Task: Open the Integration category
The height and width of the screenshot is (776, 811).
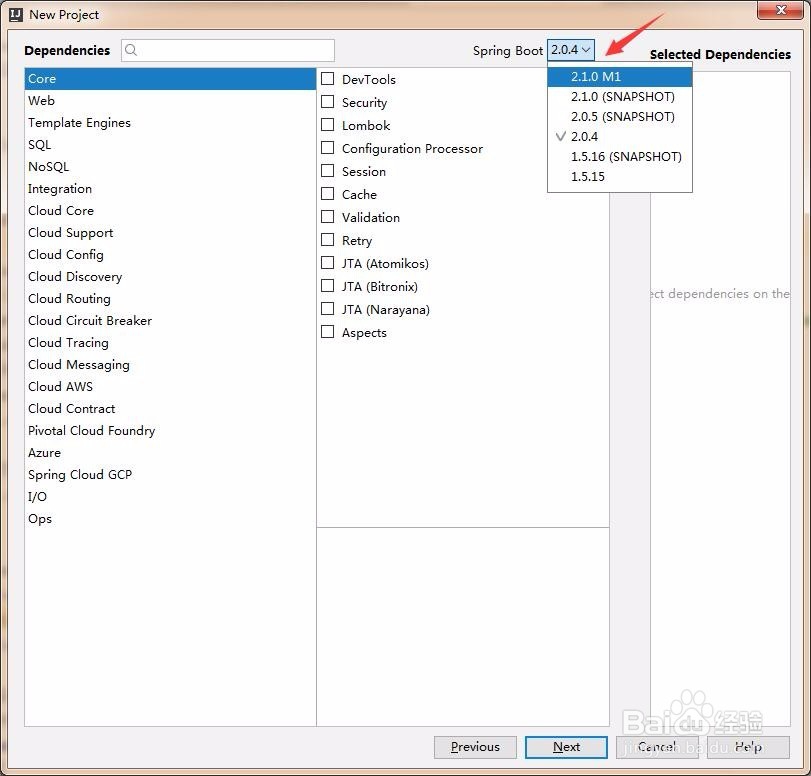Action: [170, 188]
